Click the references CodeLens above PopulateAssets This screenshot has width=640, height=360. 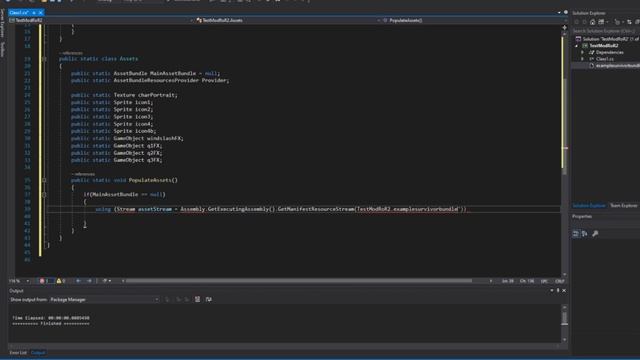click(83, 174)
